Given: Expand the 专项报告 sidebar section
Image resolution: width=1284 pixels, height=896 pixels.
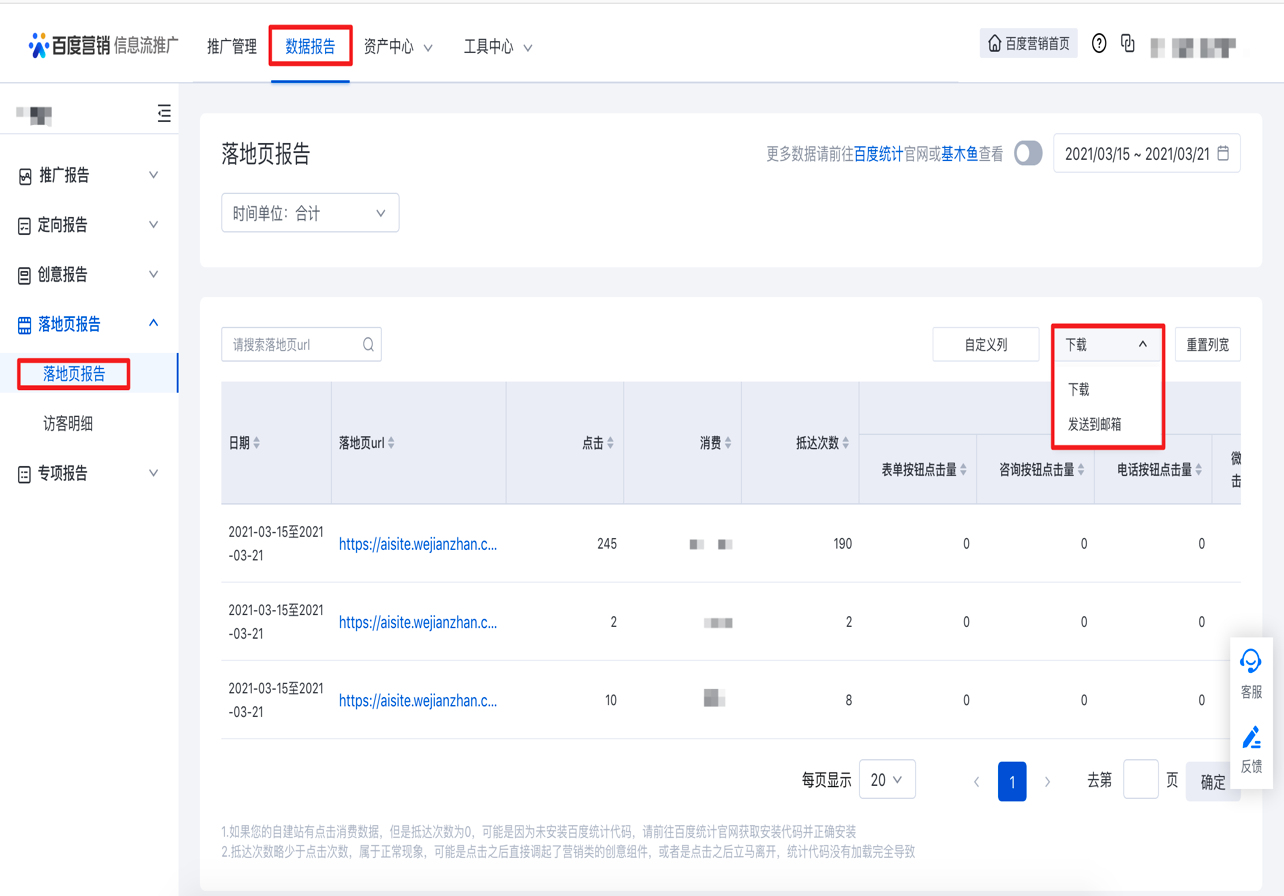Looking at the screenshot, I should coord(88,473).
